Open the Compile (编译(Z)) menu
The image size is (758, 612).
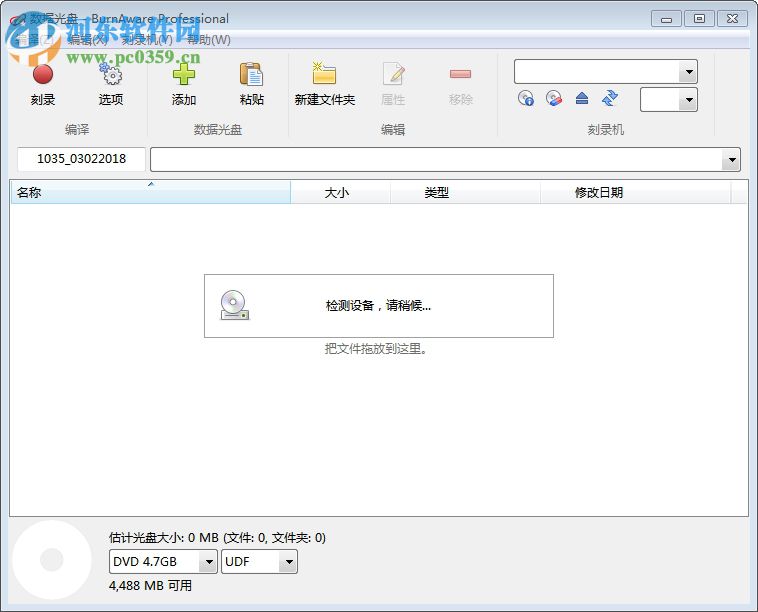[33, 40]
